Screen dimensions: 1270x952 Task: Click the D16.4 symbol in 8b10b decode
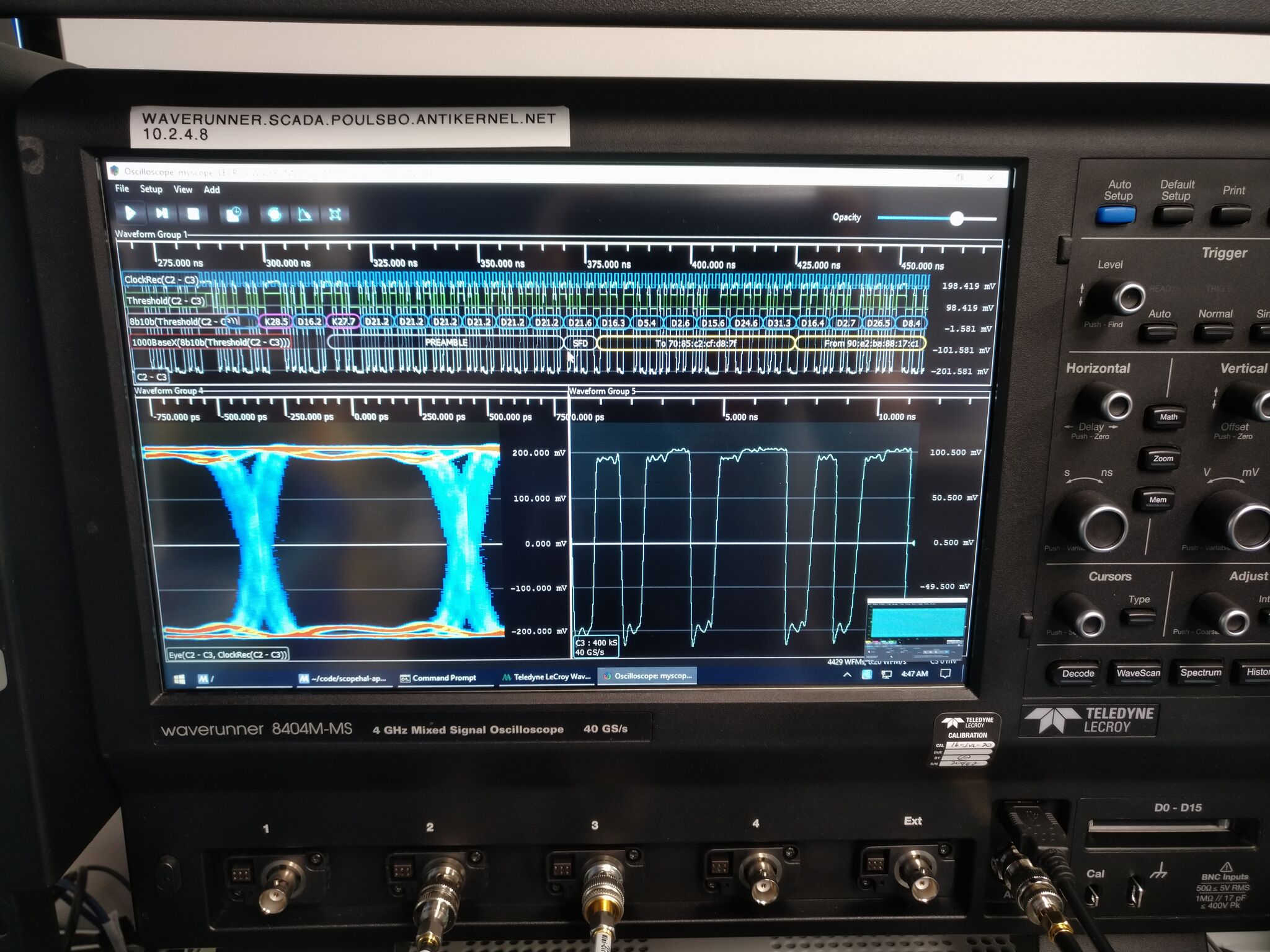812,323
